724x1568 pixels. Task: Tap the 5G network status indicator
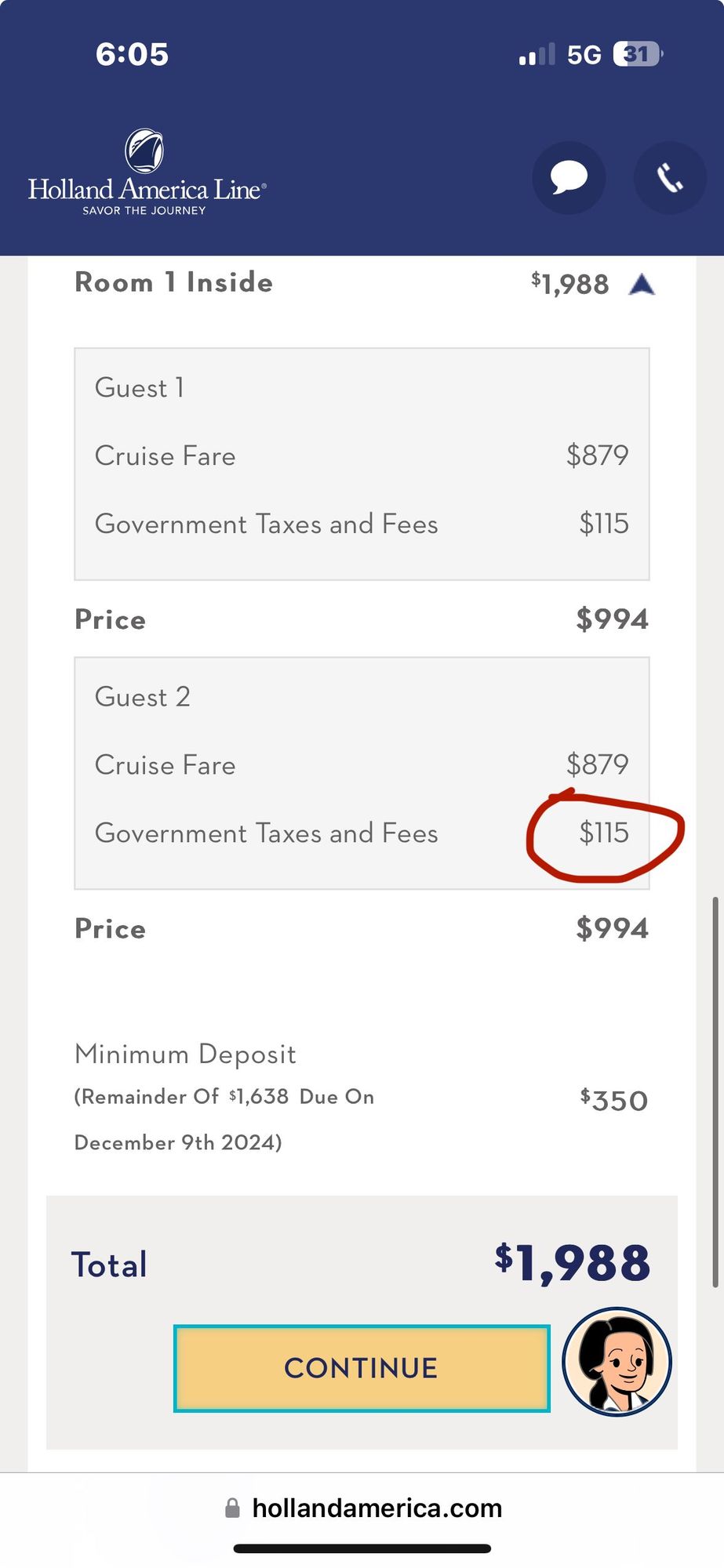click(584, 54)
